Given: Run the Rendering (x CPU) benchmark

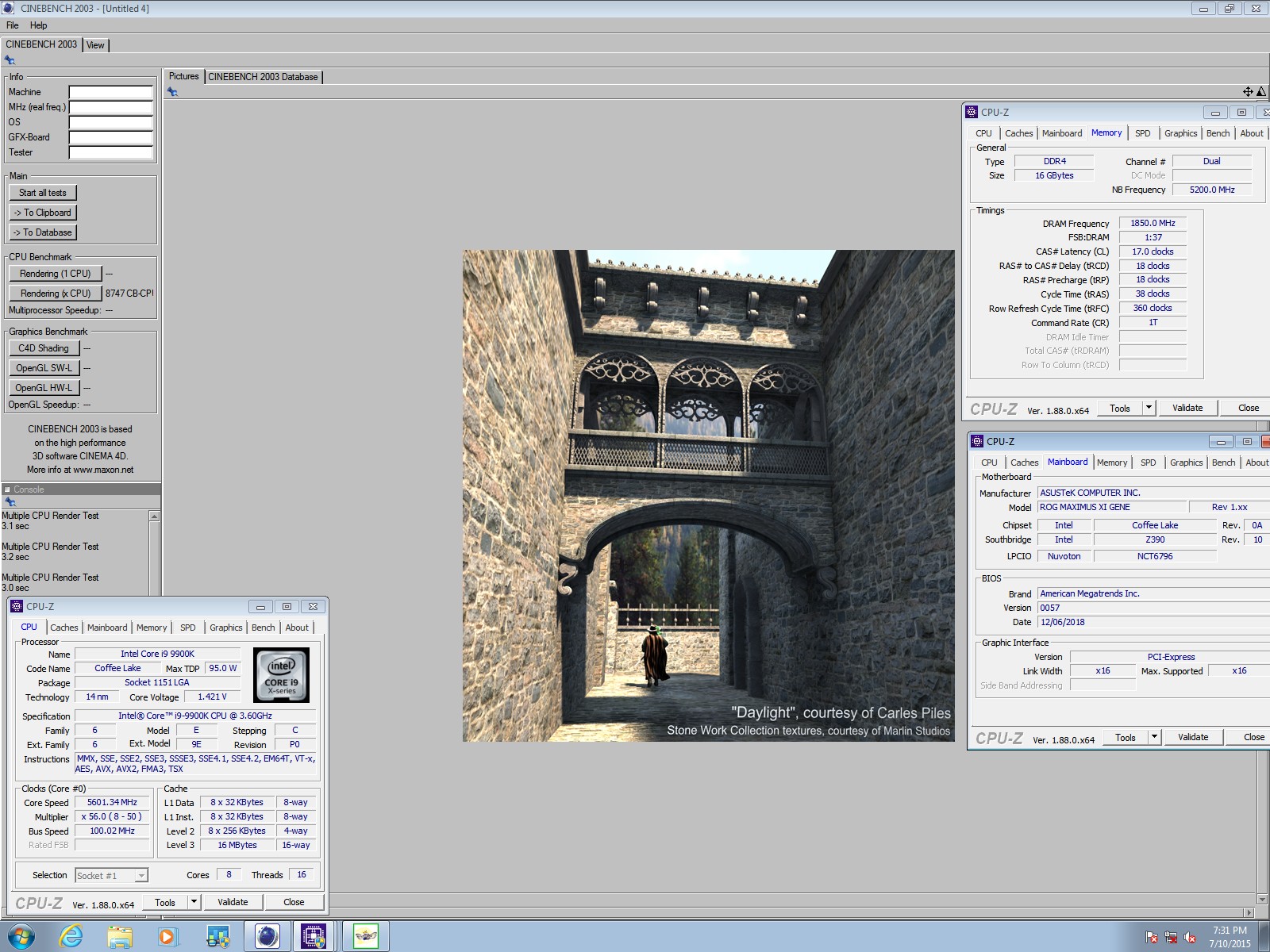Looking at the screenshot, I should [x=56, y=294].
